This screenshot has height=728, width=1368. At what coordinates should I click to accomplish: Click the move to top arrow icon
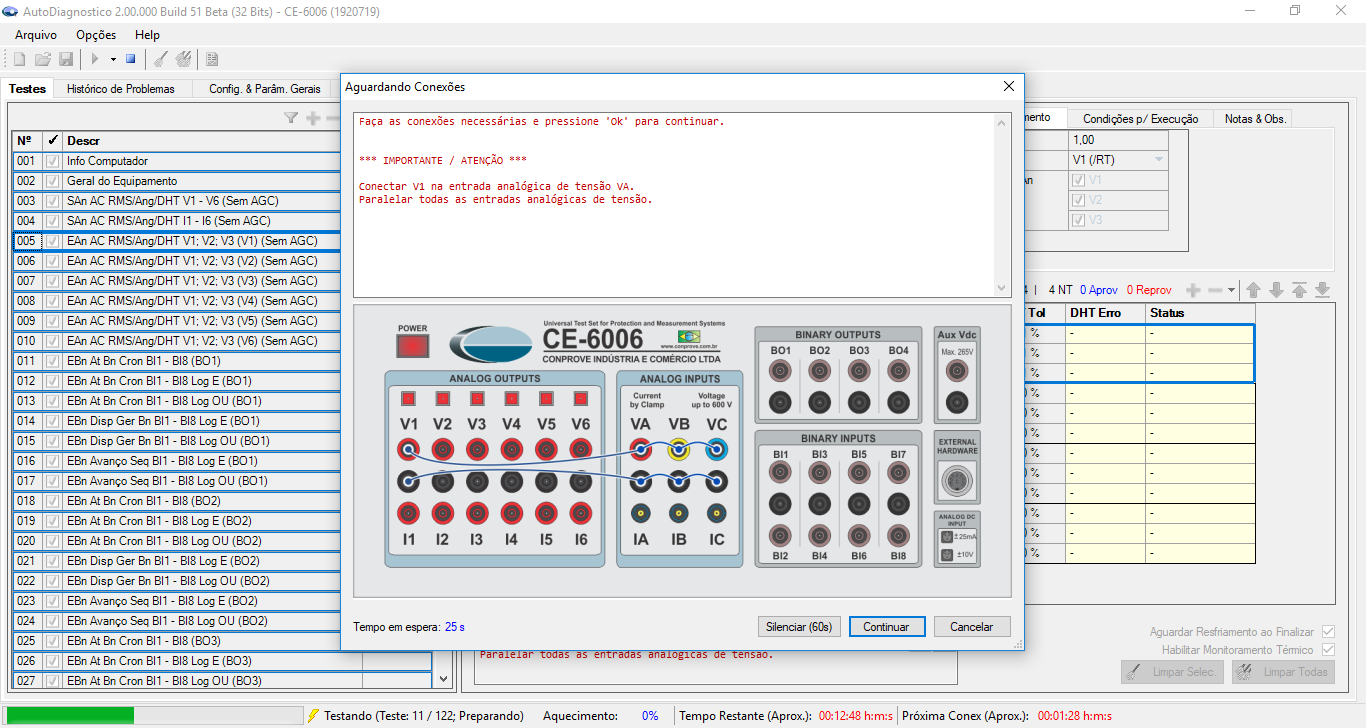[1299, 290]
